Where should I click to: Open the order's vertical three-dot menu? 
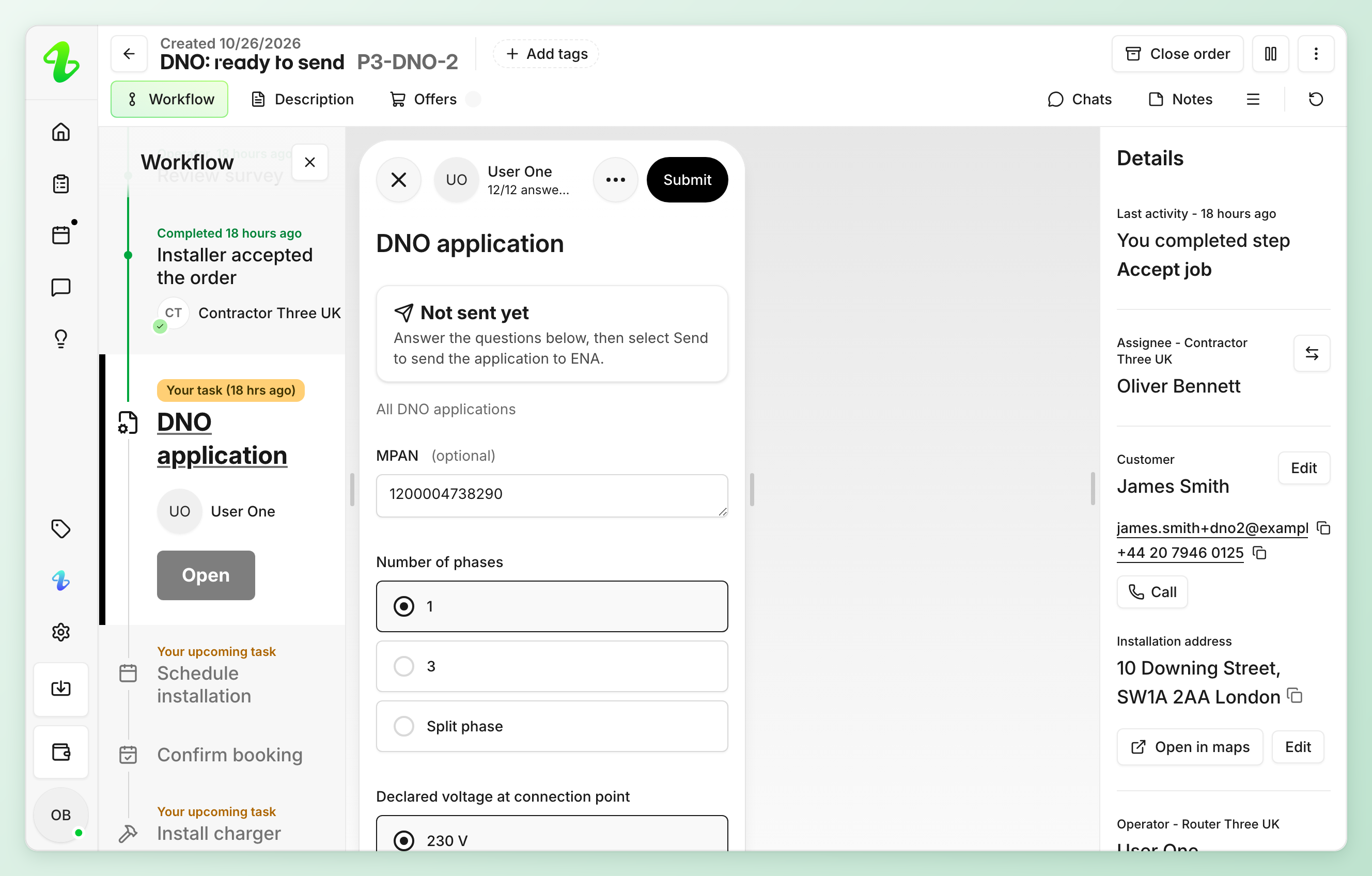tap(1316, 54)
